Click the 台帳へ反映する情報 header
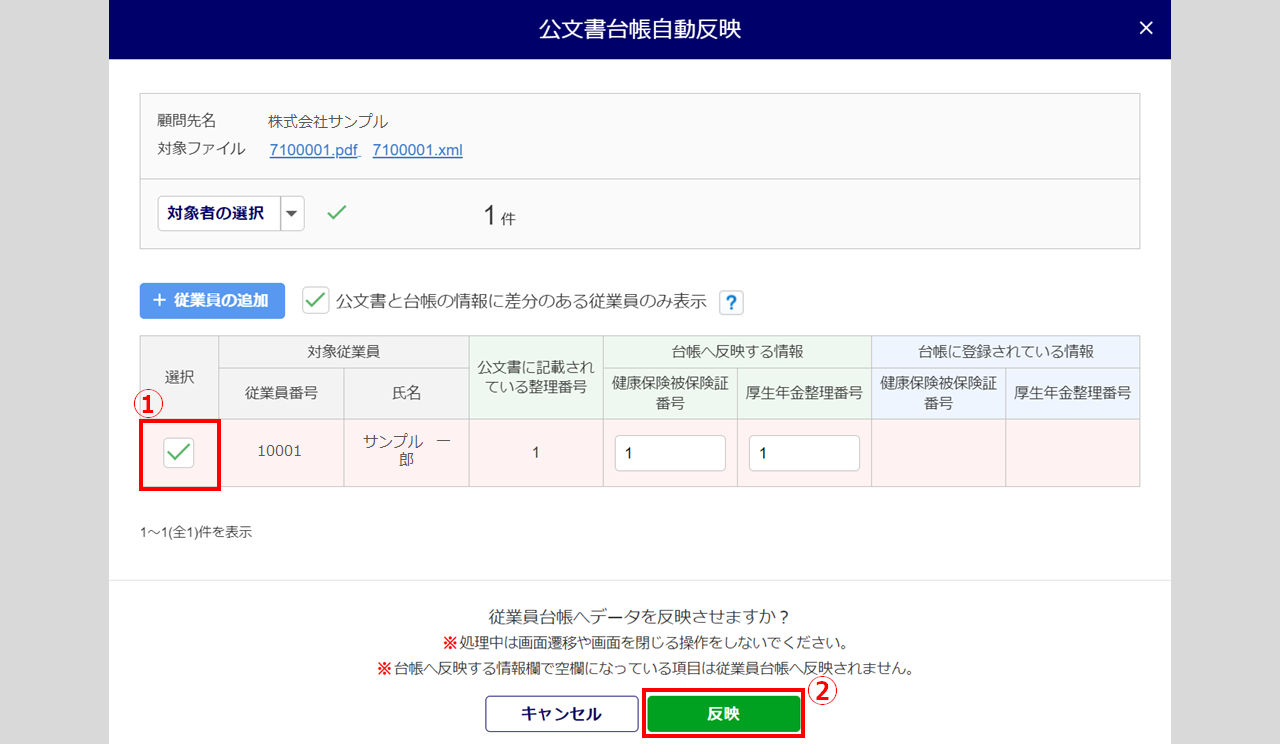 (x=737, y=352)
